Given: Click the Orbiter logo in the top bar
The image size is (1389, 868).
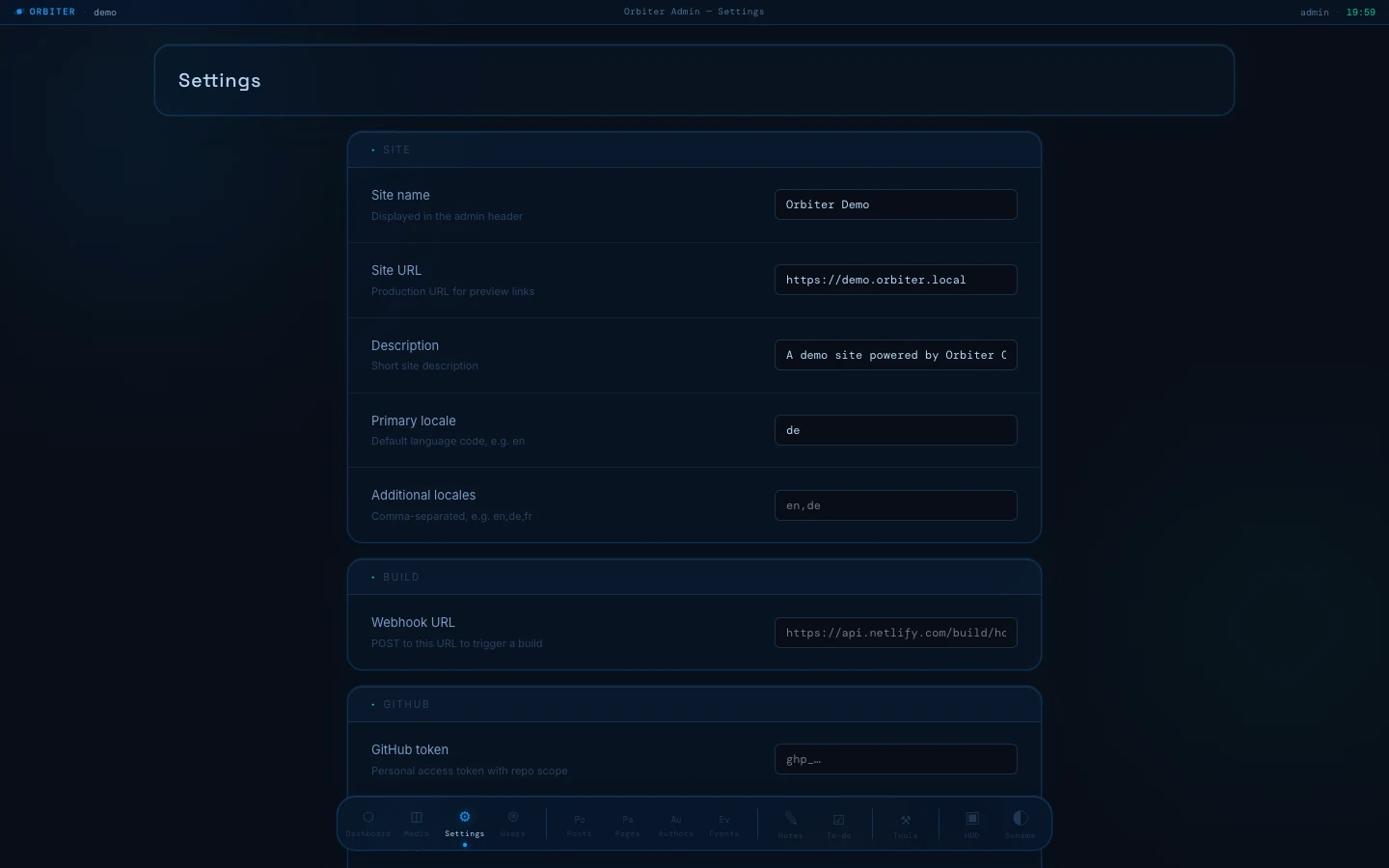Looking at the screenshot, I should point(45,12).
